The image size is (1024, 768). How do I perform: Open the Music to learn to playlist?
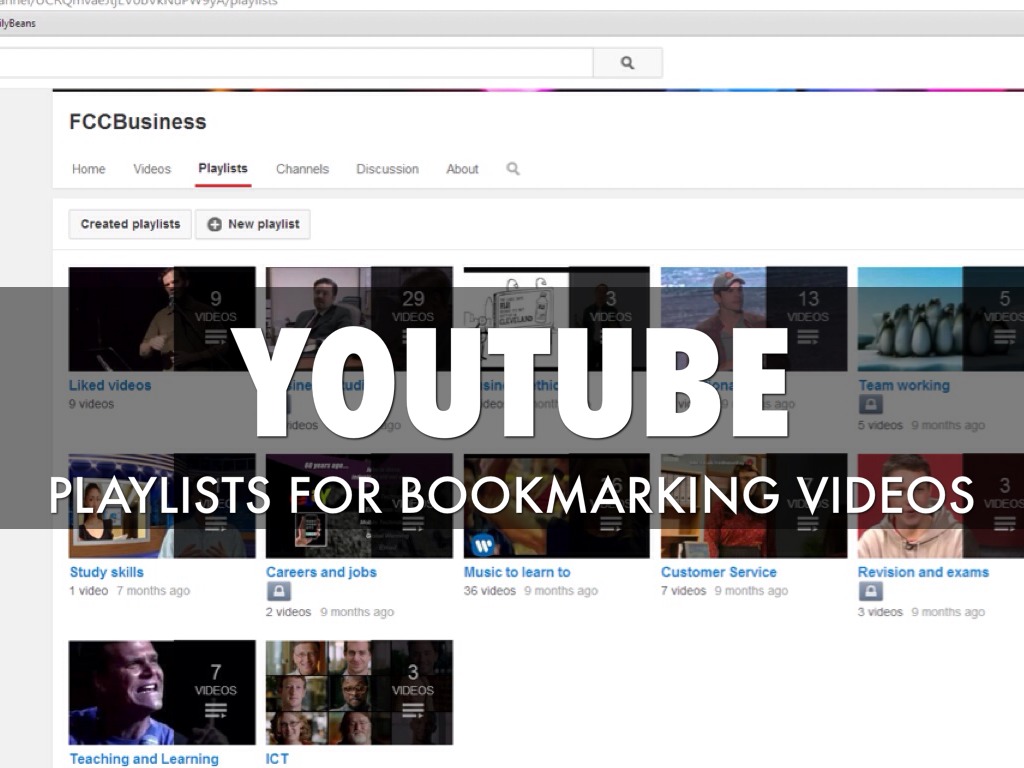516,572
